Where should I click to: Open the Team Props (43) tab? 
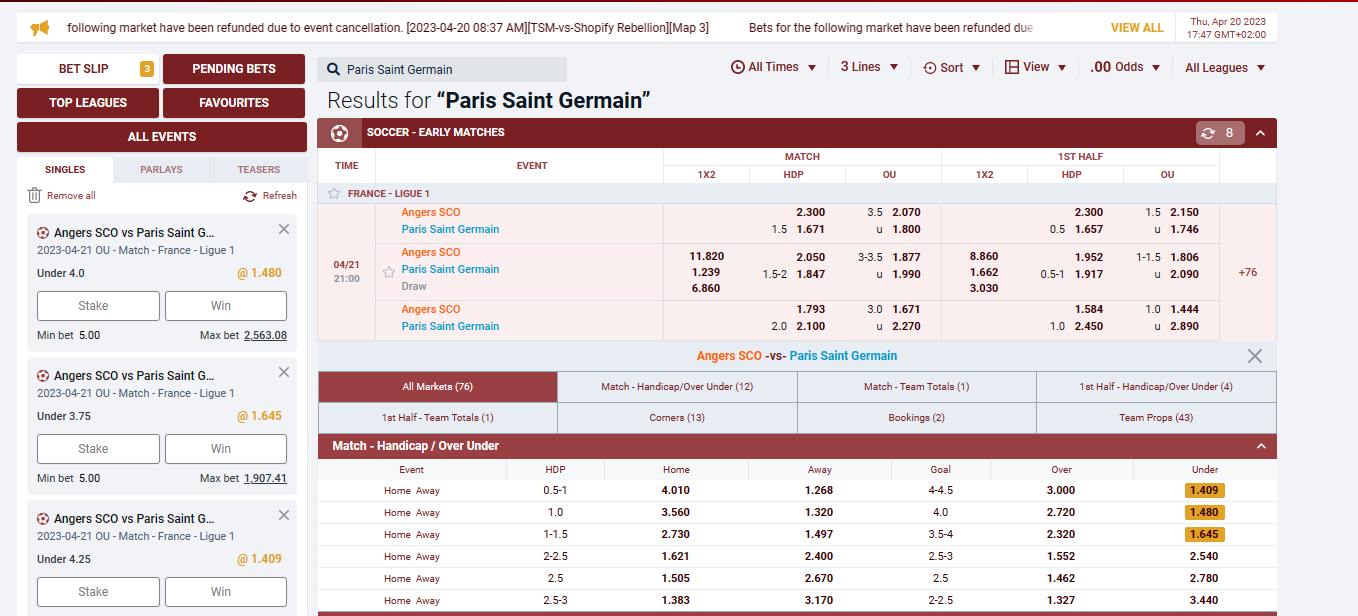[1156, 418]
